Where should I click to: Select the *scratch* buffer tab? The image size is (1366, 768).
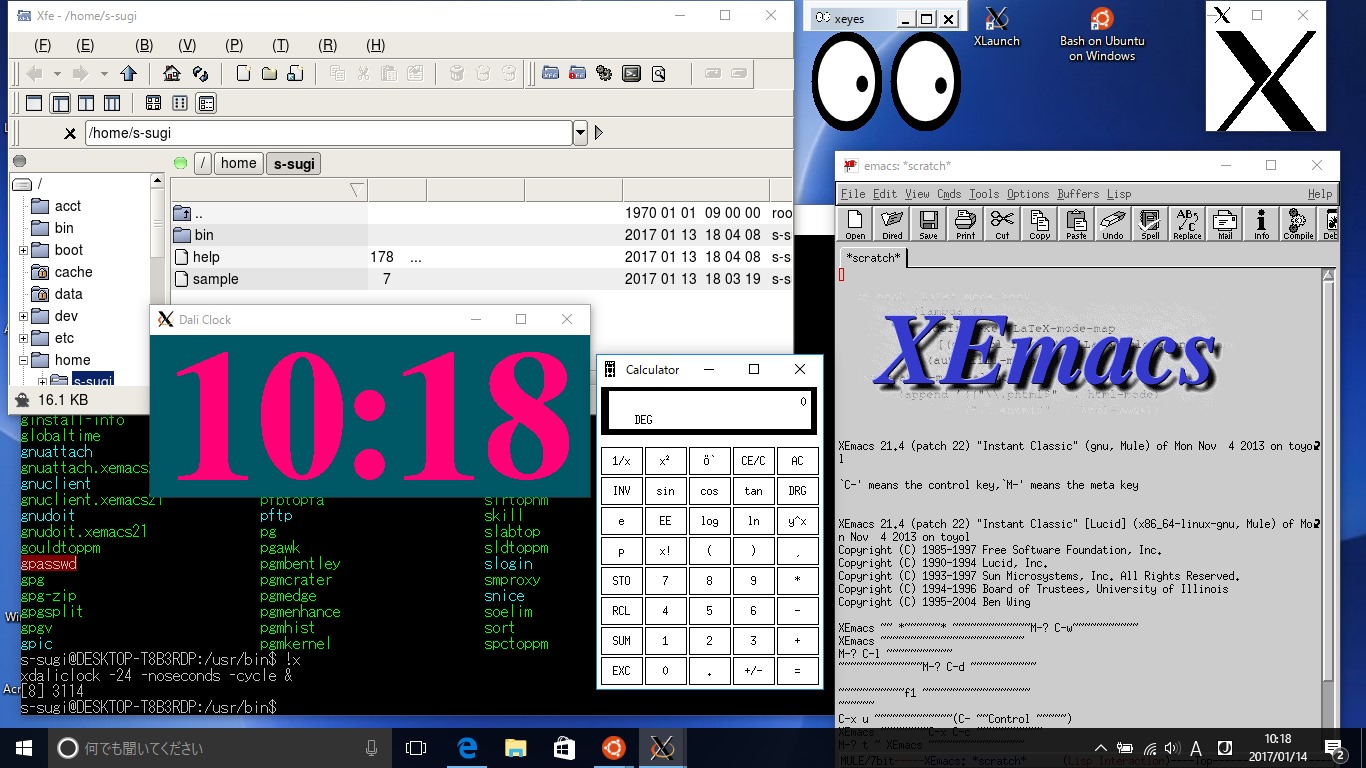[873, 258]
